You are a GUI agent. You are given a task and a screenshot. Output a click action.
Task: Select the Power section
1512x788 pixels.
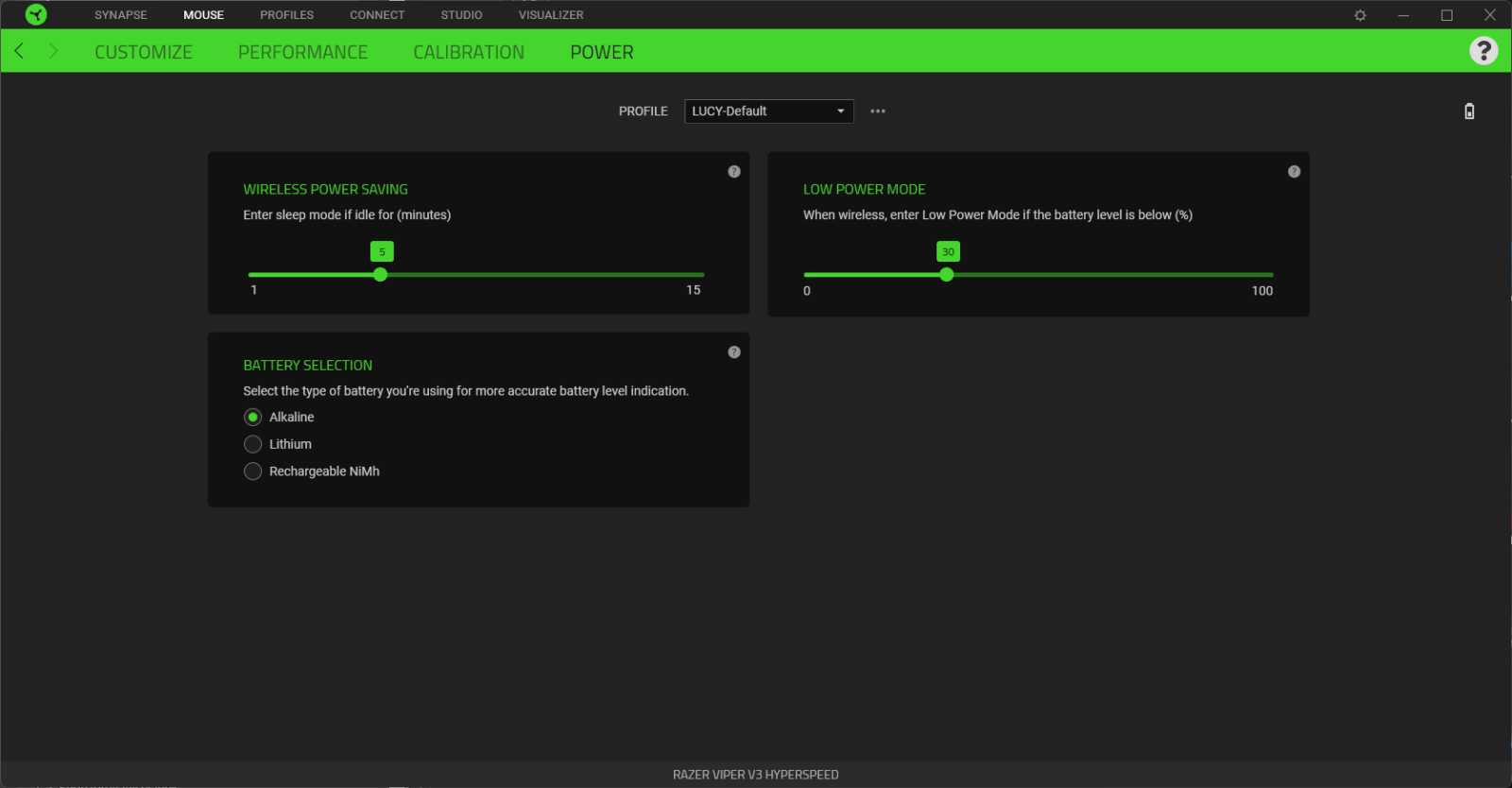click(x=602, y=52)
